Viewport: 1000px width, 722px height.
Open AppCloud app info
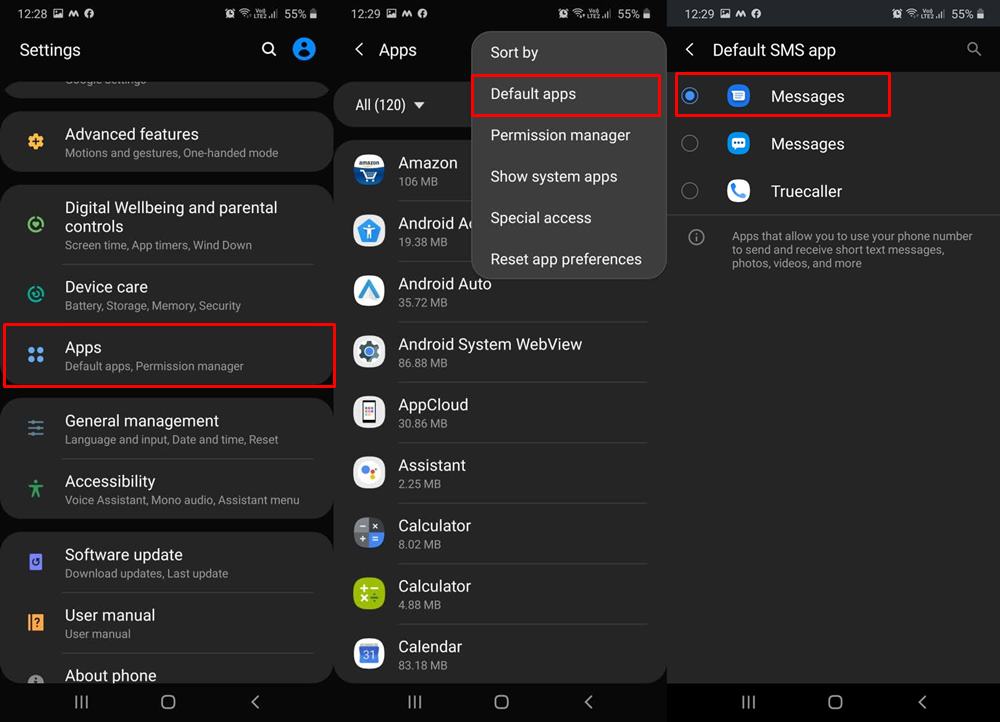click(500, 413)
